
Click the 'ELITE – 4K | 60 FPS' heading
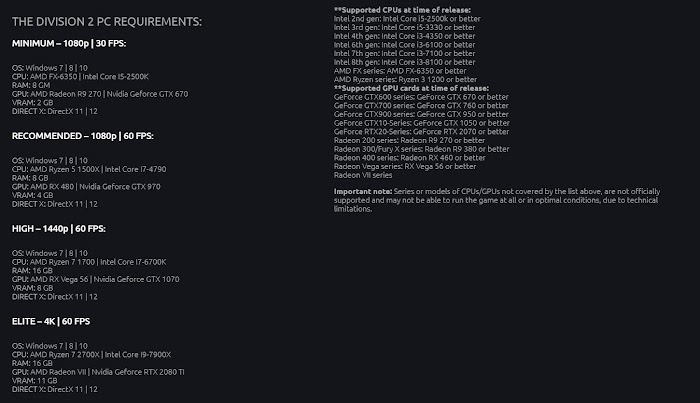tap(51, 321)
